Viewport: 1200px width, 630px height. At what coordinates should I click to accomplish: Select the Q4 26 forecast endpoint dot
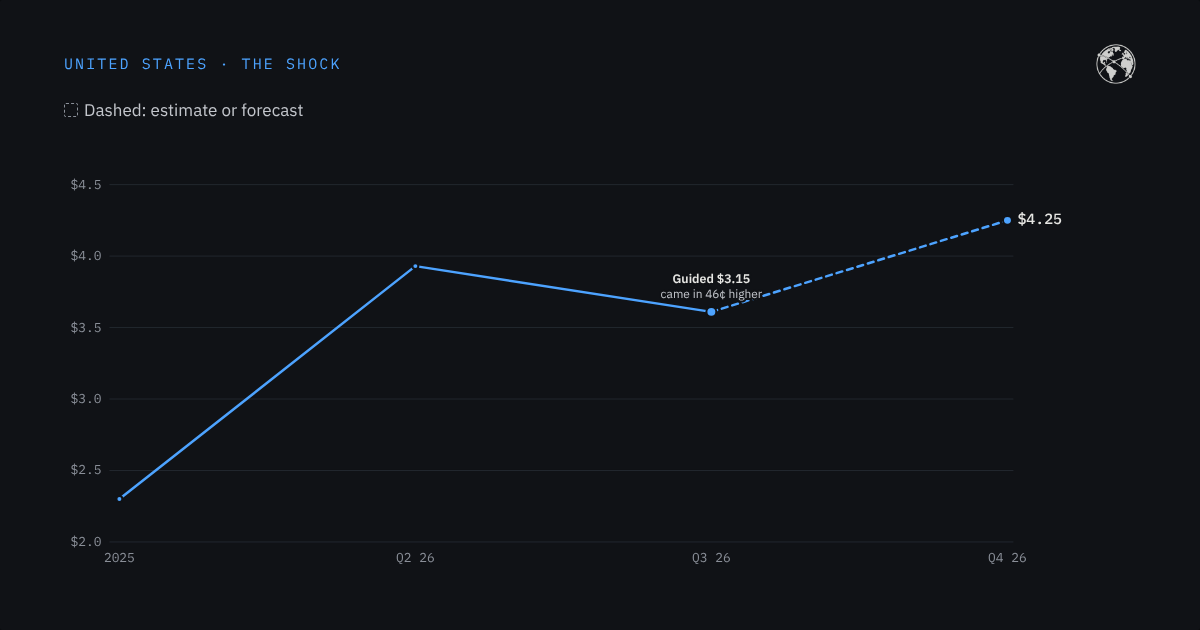pos(1007,220)
